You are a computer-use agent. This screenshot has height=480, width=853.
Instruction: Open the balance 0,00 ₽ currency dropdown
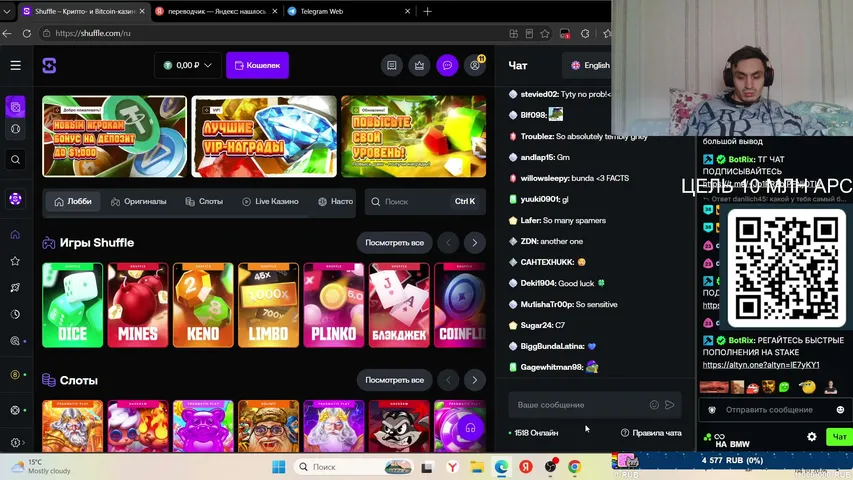[188, 65]
